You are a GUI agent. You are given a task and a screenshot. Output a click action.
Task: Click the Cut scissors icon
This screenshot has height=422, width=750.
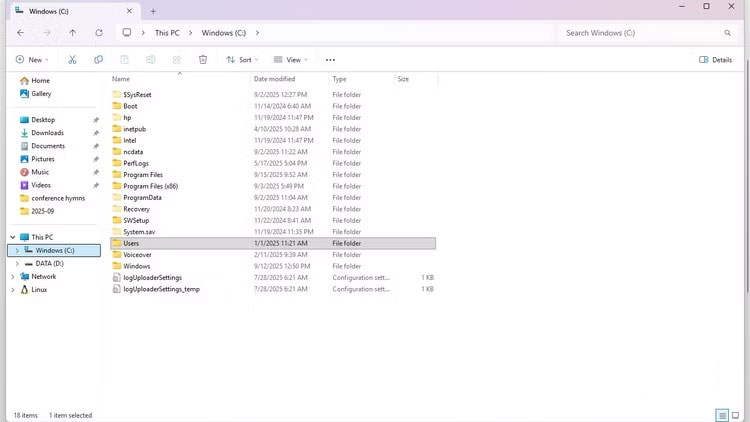click(72, 60)
